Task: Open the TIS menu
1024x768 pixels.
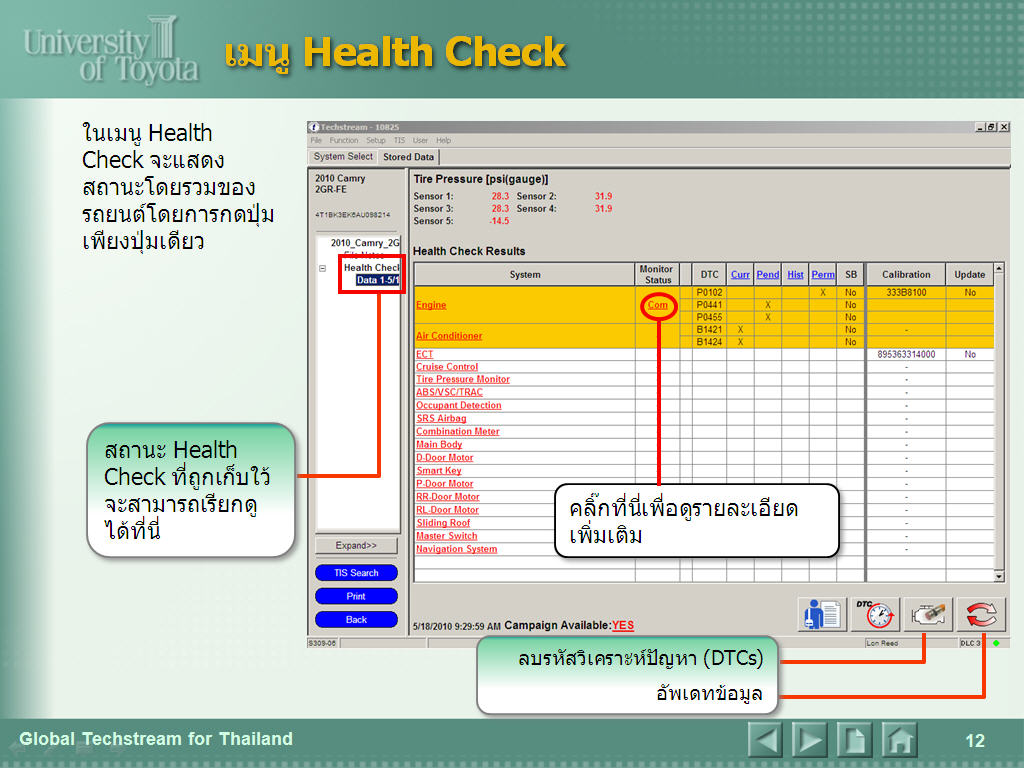Action: coord(399,140)
